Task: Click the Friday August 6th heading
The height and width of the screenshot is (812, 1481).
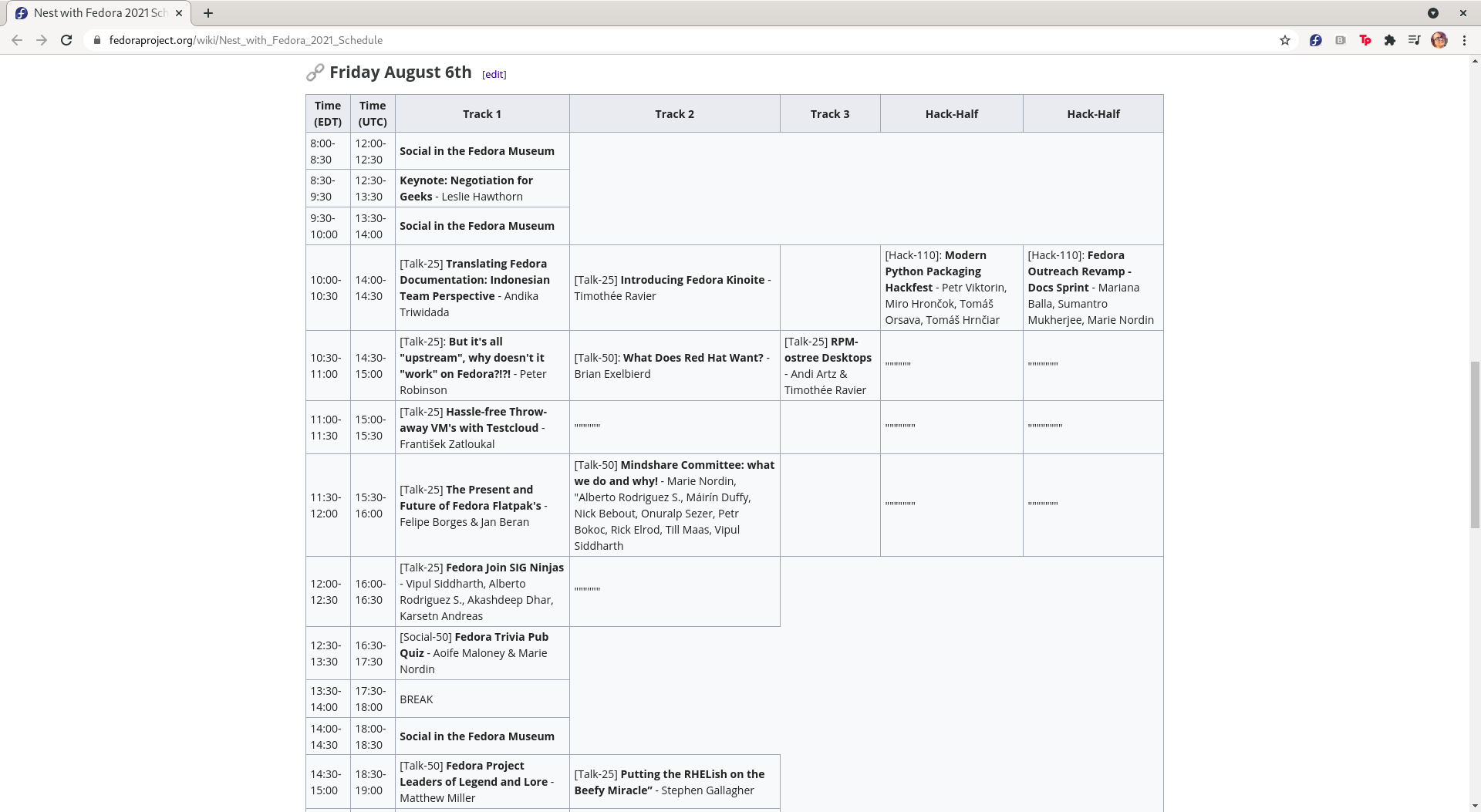Action: pos(400,72)
